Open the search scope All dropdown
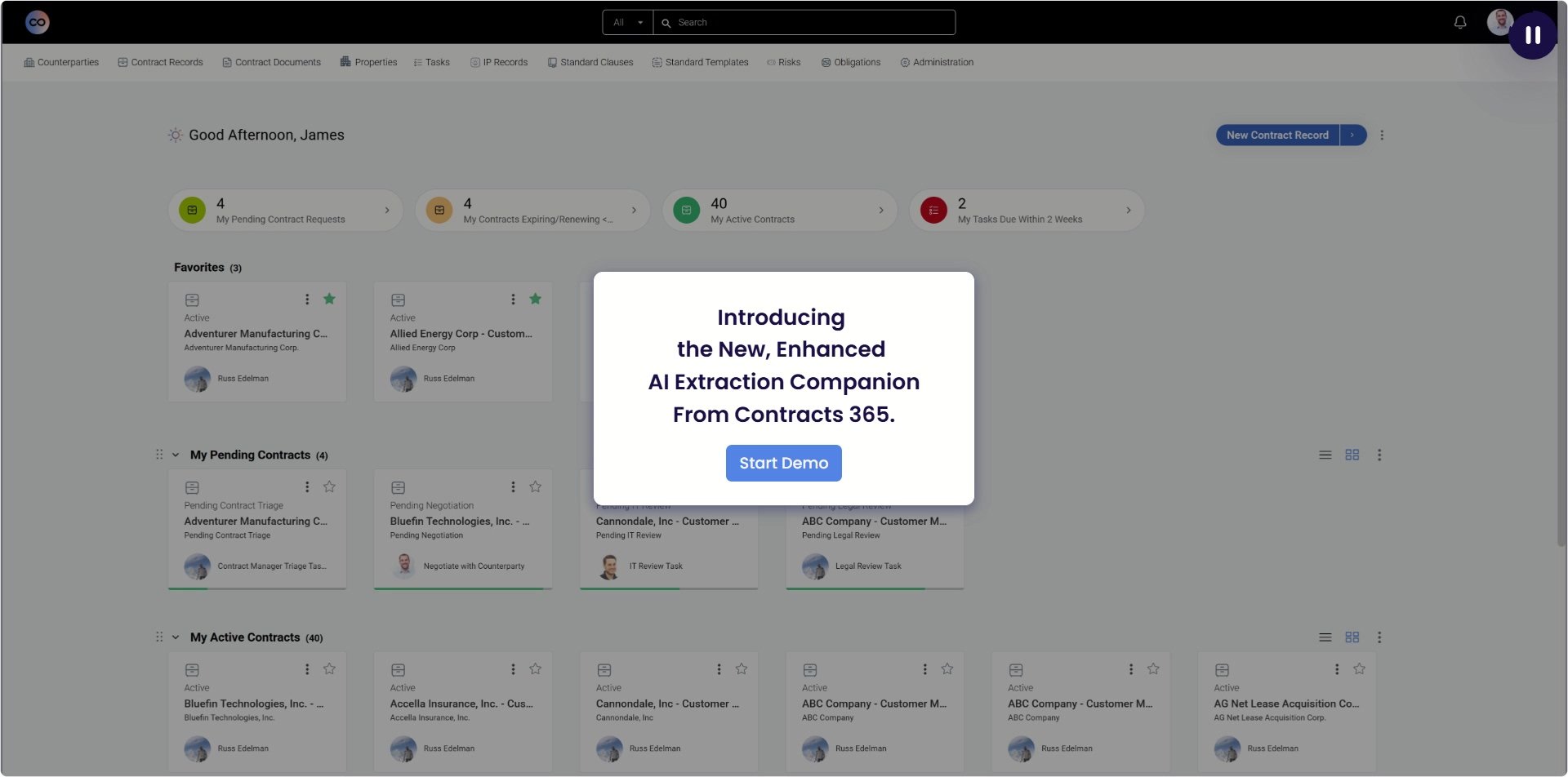The height and width of the screenshot is (777, 1568). (627, 23)
